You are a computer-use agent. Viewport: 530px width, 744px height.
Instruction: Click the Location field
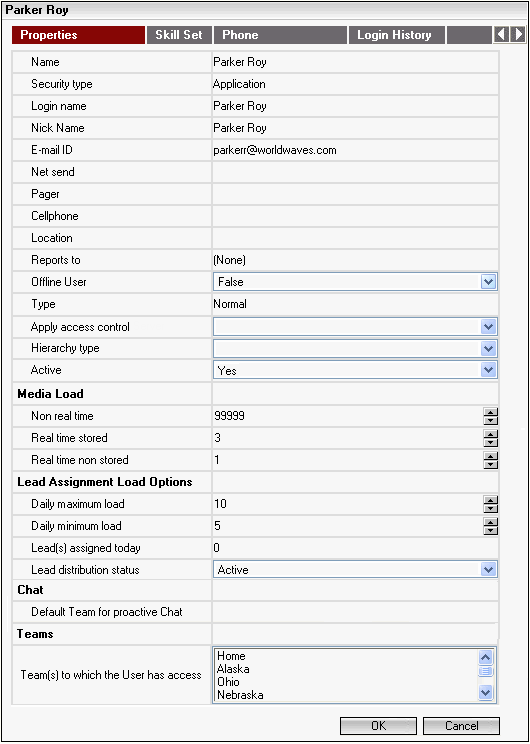pyautogui.click(x=355, y=238)
